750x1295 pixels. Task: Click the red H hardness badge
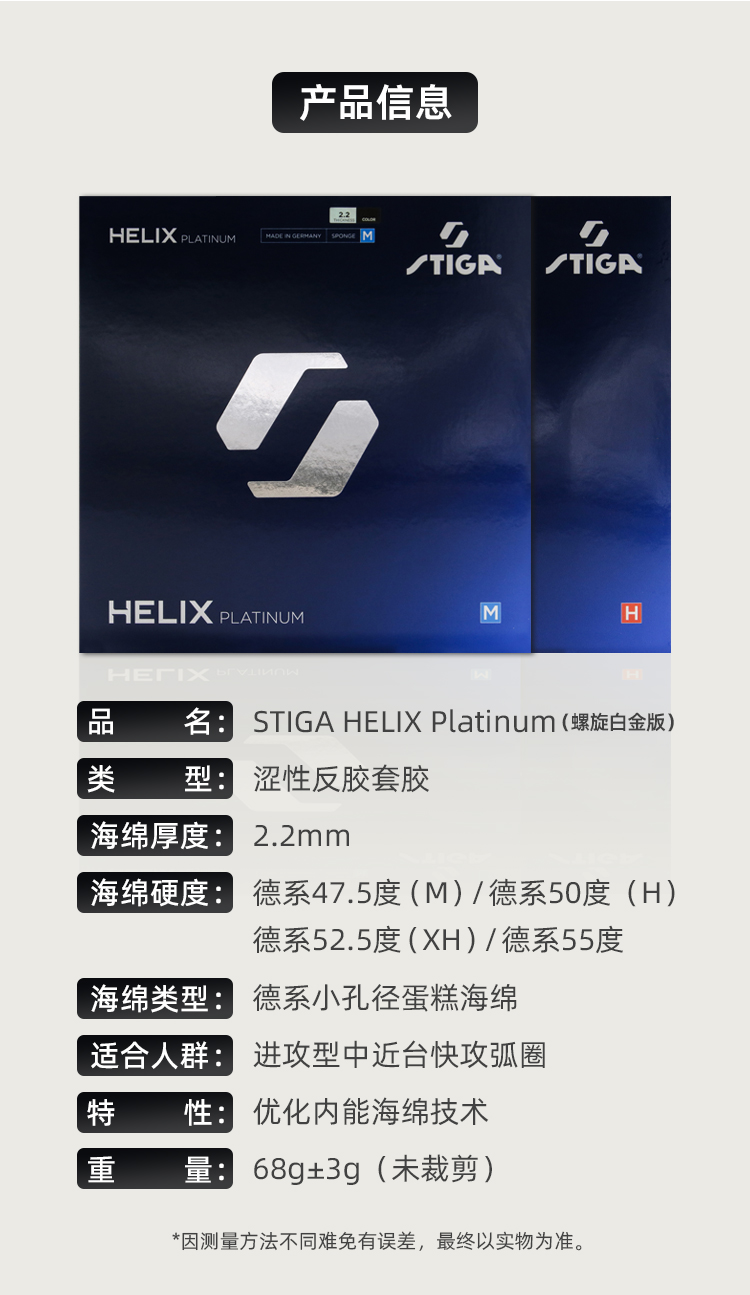click(631, 613)
